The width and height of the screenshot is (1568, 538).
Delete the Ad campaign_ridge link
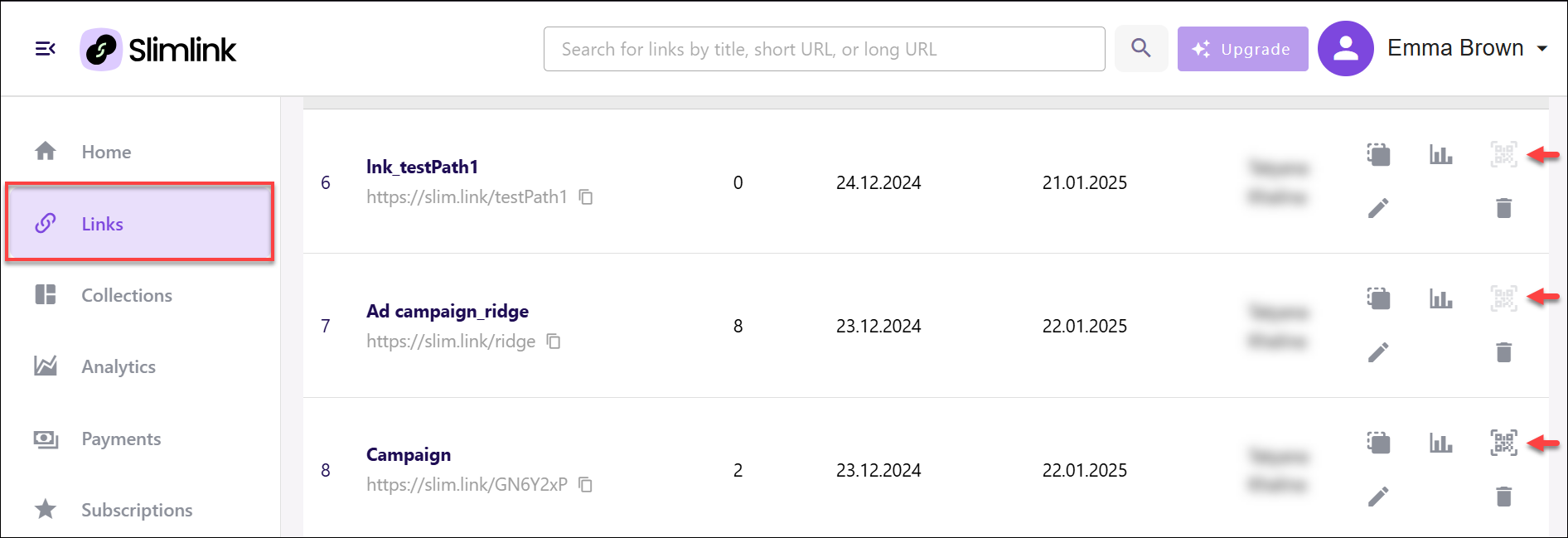click(1503, 352)
